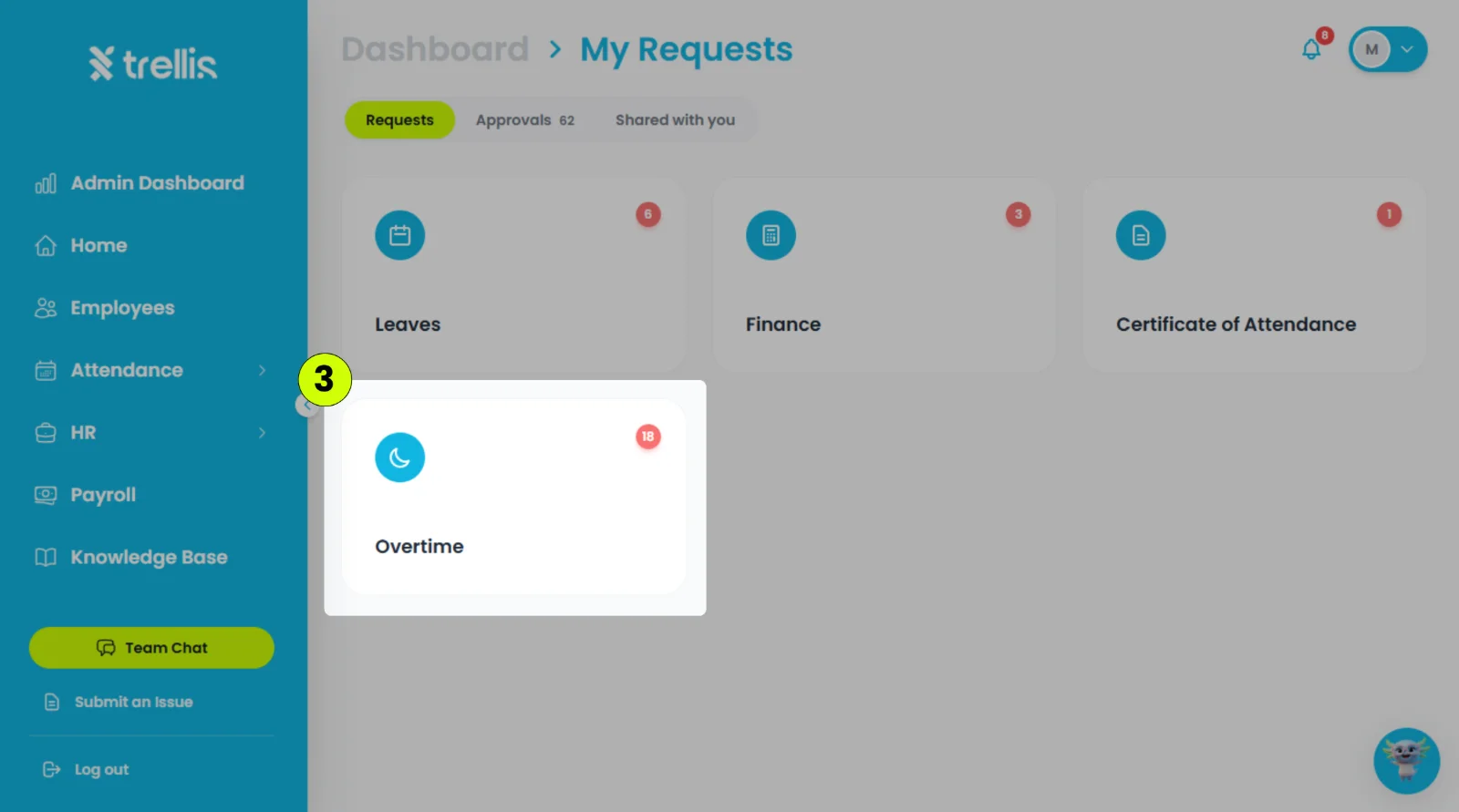Click the Approvals count 62
Image resolution: width=1459 pixels, height=812 pixels.
point(567,121)
